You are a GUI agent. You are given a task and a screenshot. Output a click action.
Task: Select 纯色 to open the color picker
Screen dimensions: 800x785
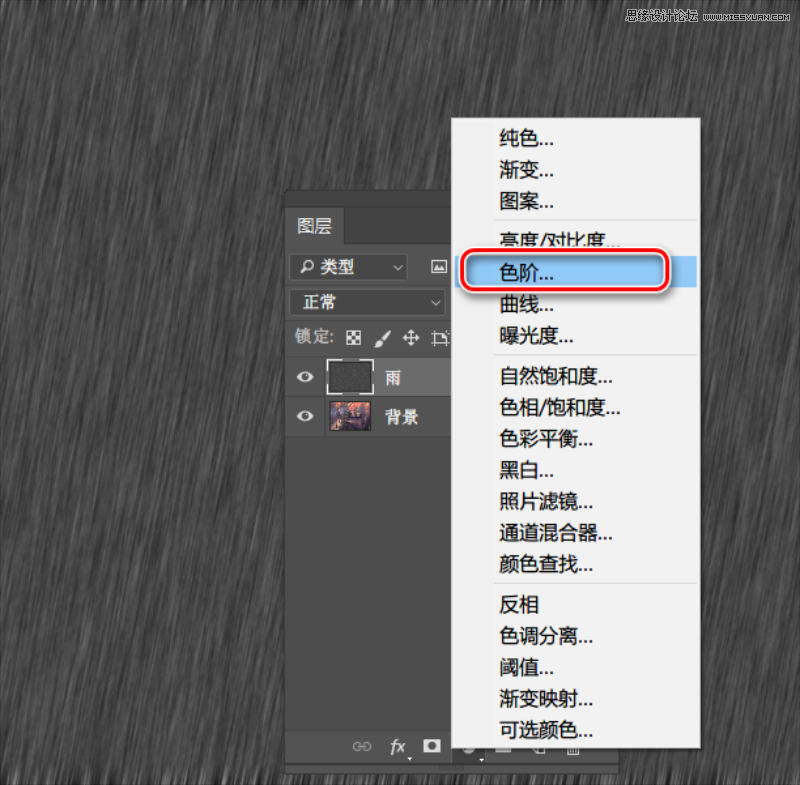(524, 138)
